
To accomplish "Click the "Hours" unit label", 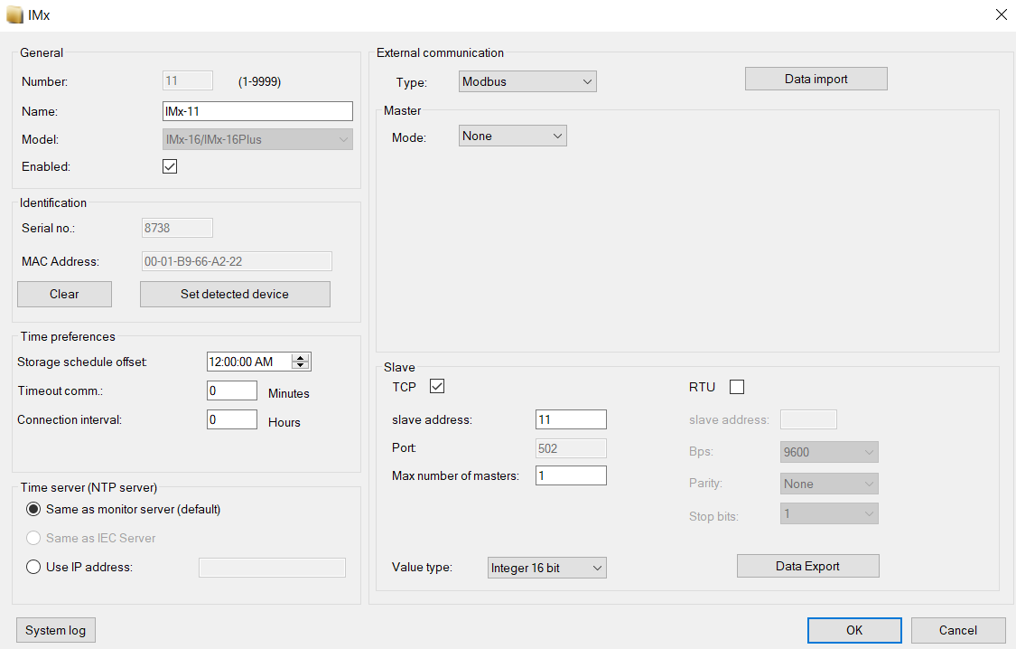I will pos(284,422).
